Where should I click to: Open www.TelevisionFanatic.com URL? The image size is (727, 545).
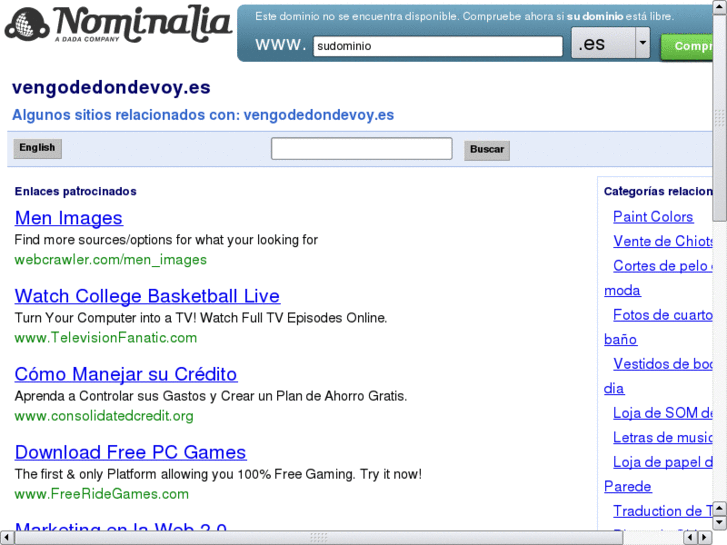coord(106,338)
